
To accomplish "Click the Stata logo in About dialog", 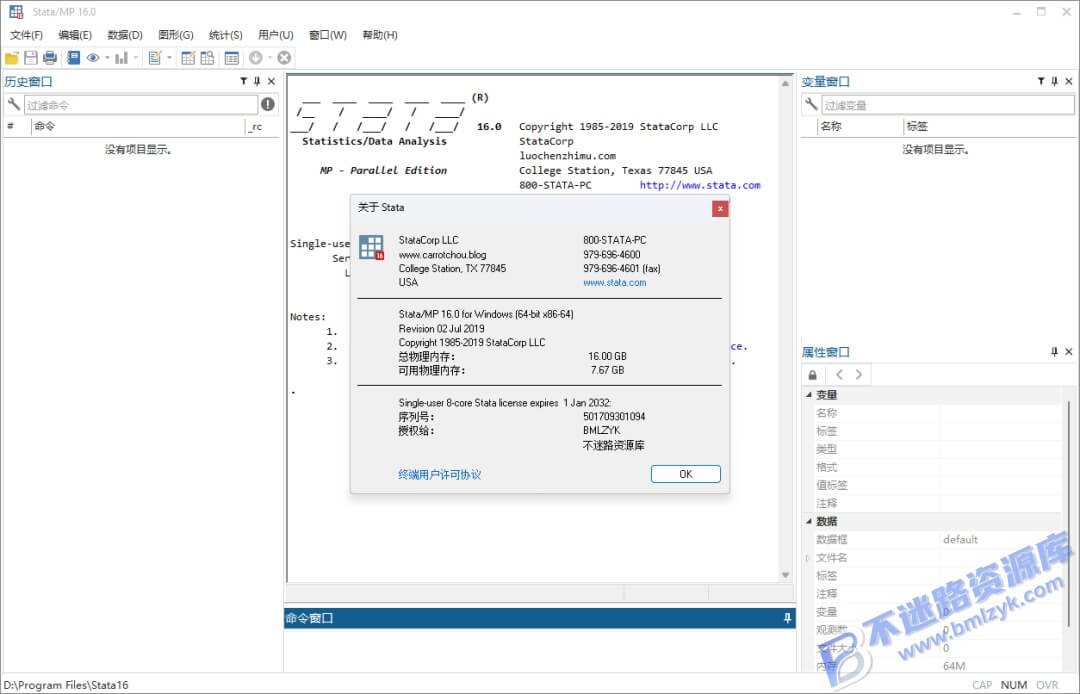I will pyautogui.click(x=371, y=247).
